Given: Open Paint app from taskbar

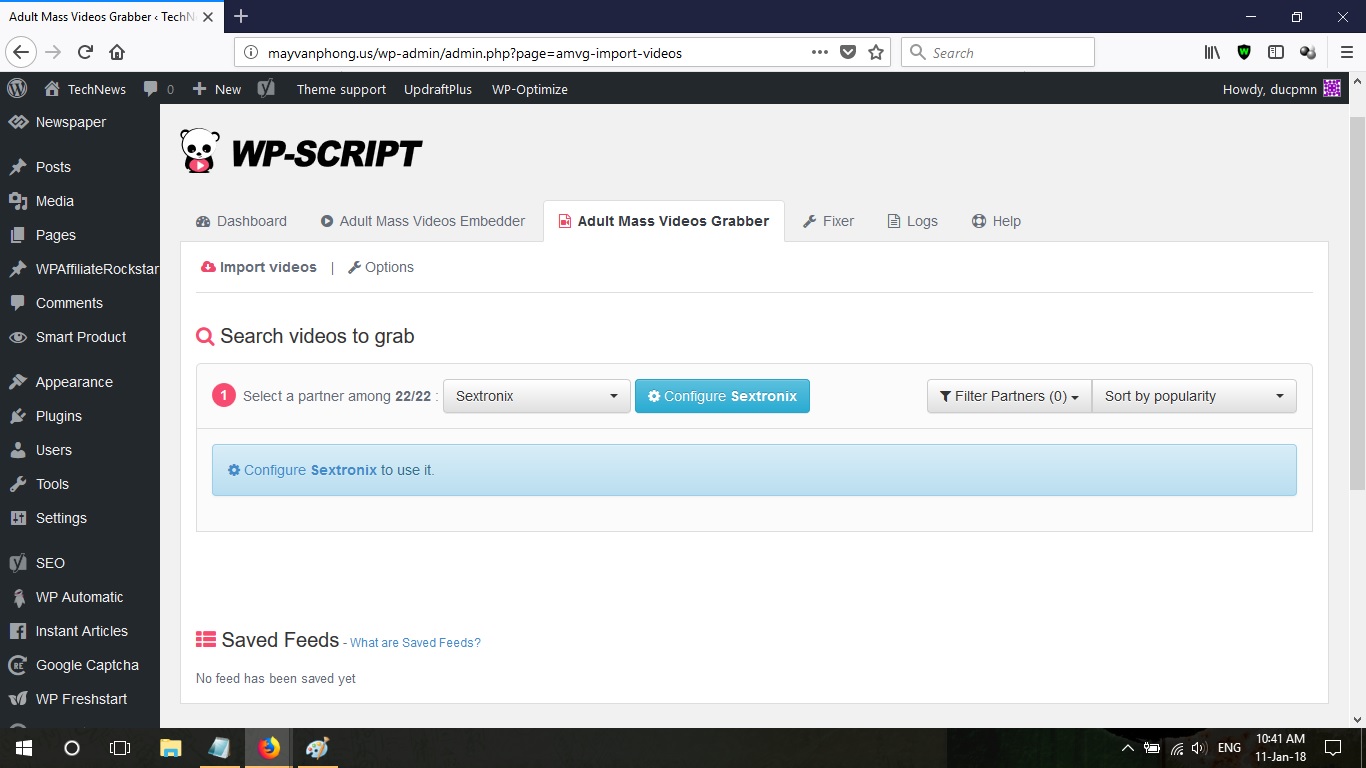Looking at the screenshot, I should [317, 748].
